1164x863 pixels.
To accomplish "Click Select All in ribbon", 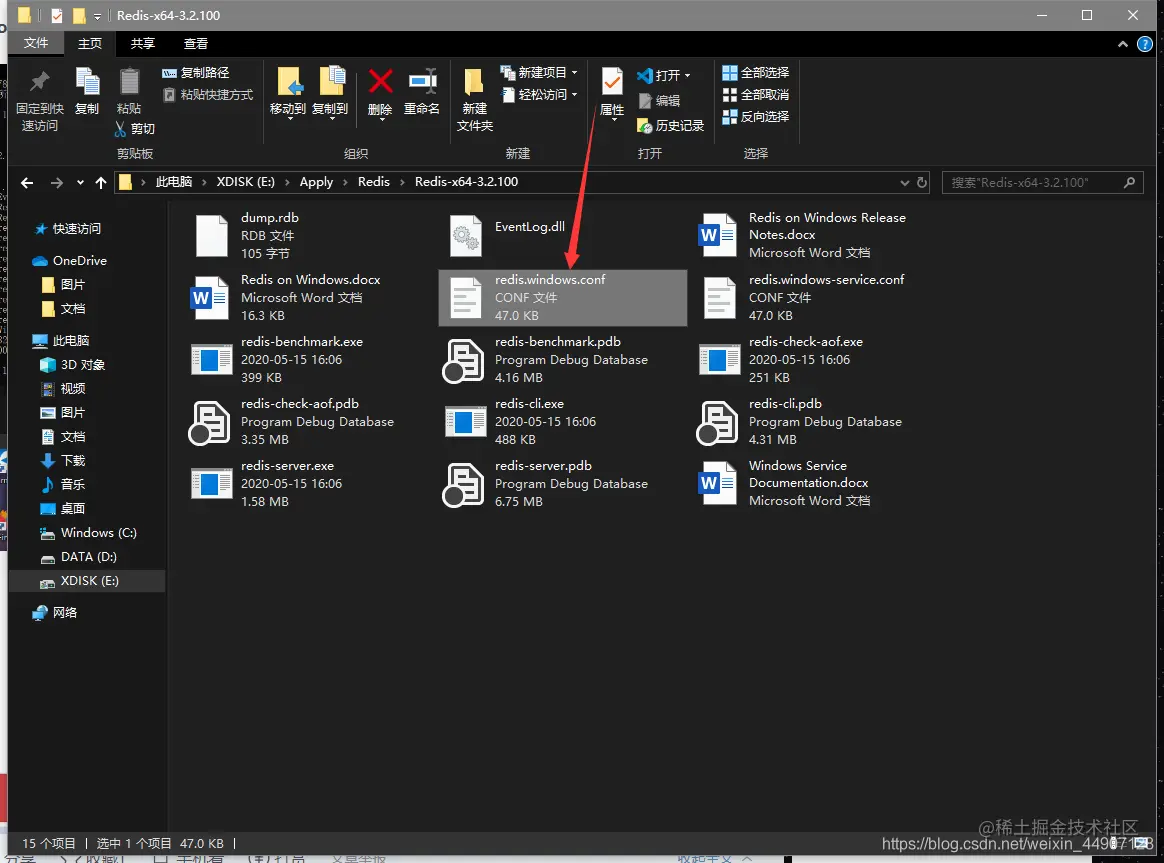I will [x=756, y=73].
